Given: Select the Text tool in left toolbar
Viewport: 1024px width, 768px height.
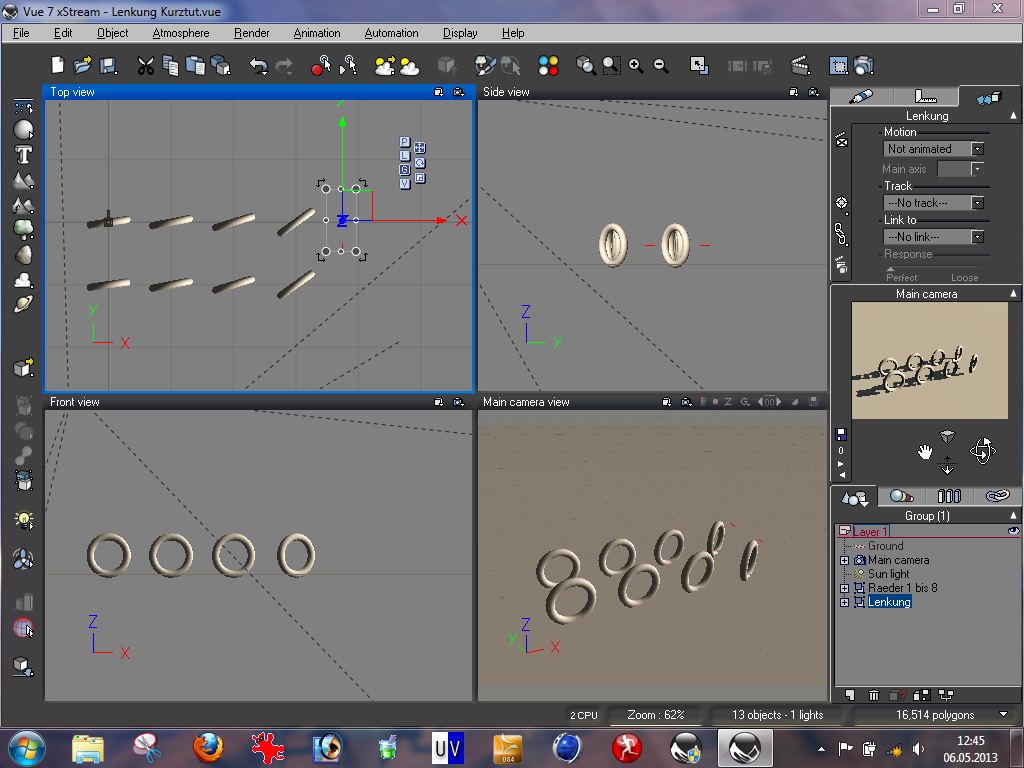Looking at the screenshot, I should click(24, 155).
